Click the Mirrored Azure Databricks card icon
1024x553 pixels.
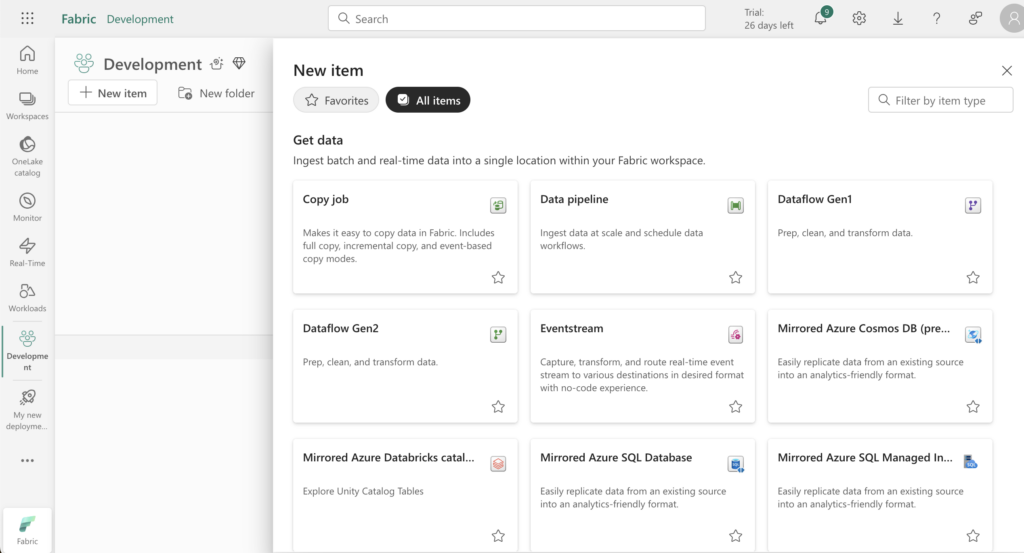click(498, 464)
